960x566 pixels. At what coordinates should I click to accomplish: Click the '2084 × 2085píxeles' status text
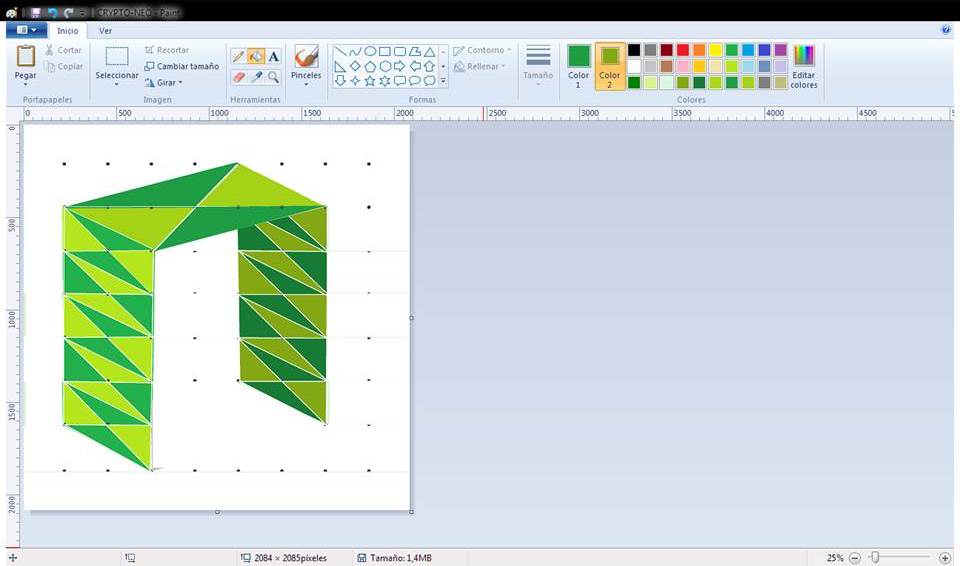[290, 558]
